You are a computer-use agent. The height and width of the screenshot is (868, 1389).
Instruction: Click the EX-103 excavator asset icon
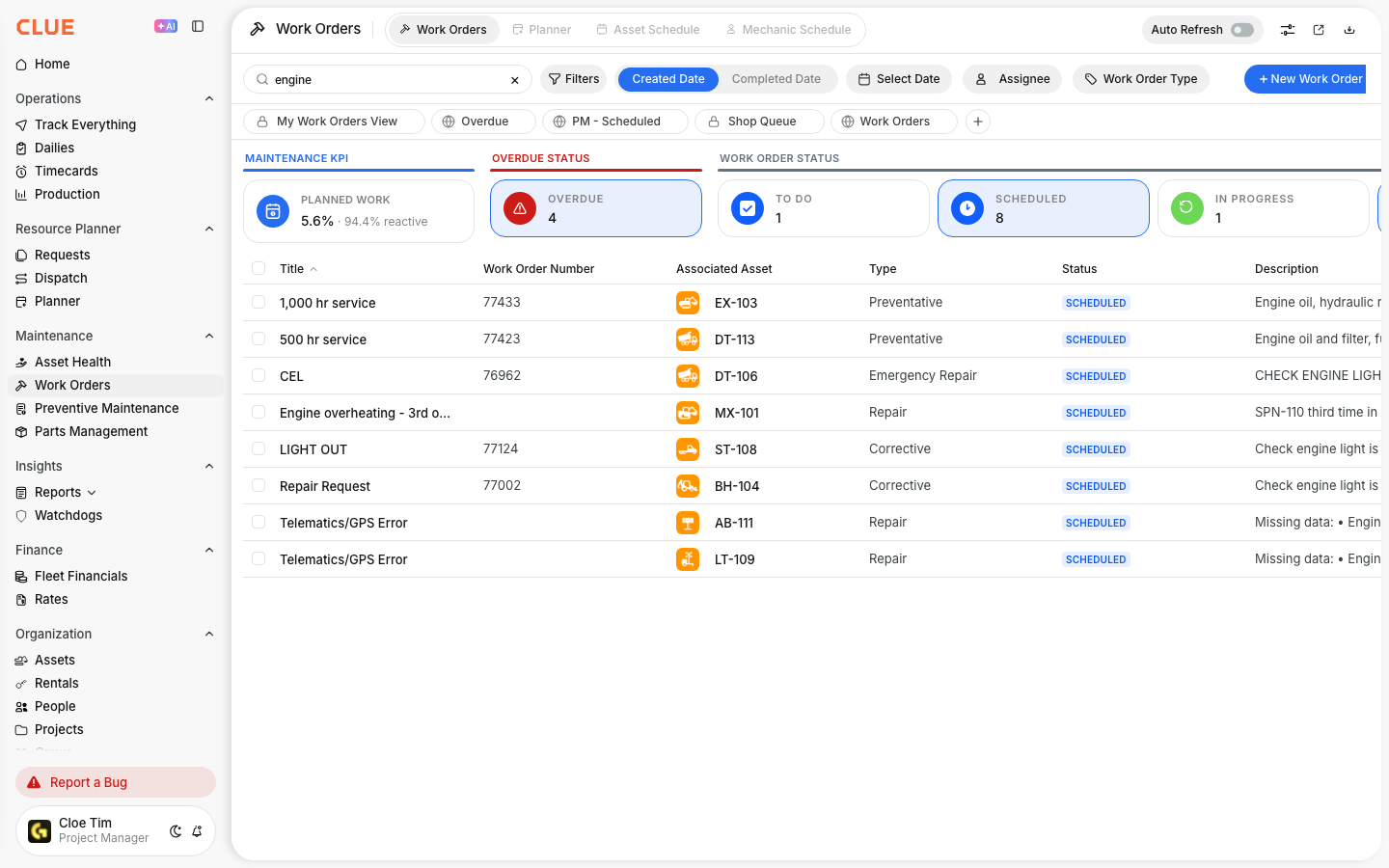coord(688,303)
